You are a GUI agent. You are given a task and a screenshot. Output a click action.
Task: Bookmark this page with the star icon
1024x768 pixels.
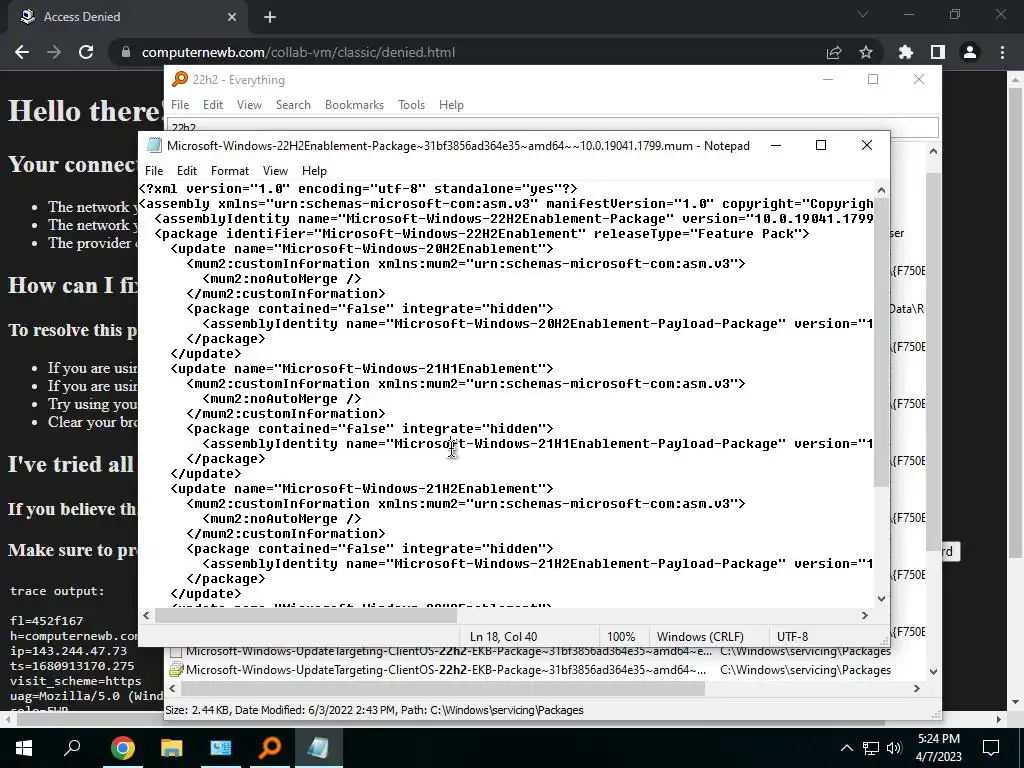pos(866,52)
